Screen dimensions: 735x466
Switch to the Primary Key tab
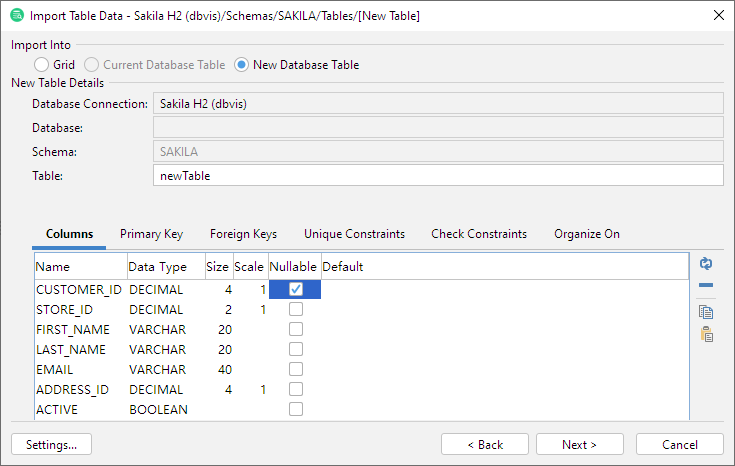151,234
